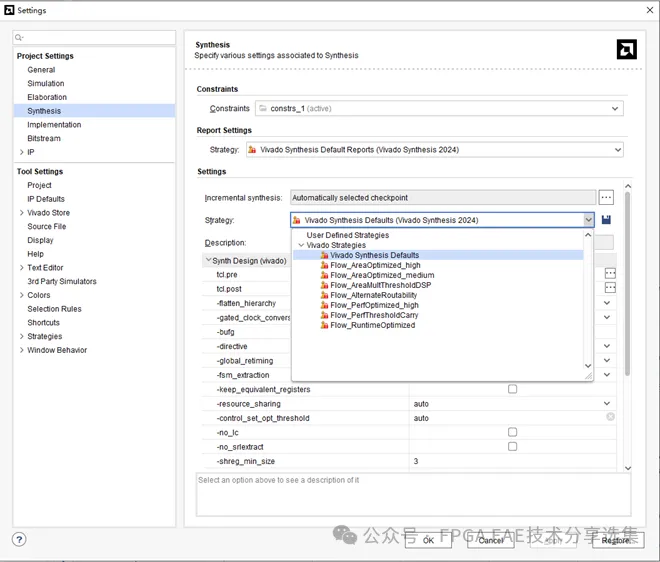Click the browse button for tcl.pre
The width and height of the screenshot is (660, 562).
coord(609,274)
